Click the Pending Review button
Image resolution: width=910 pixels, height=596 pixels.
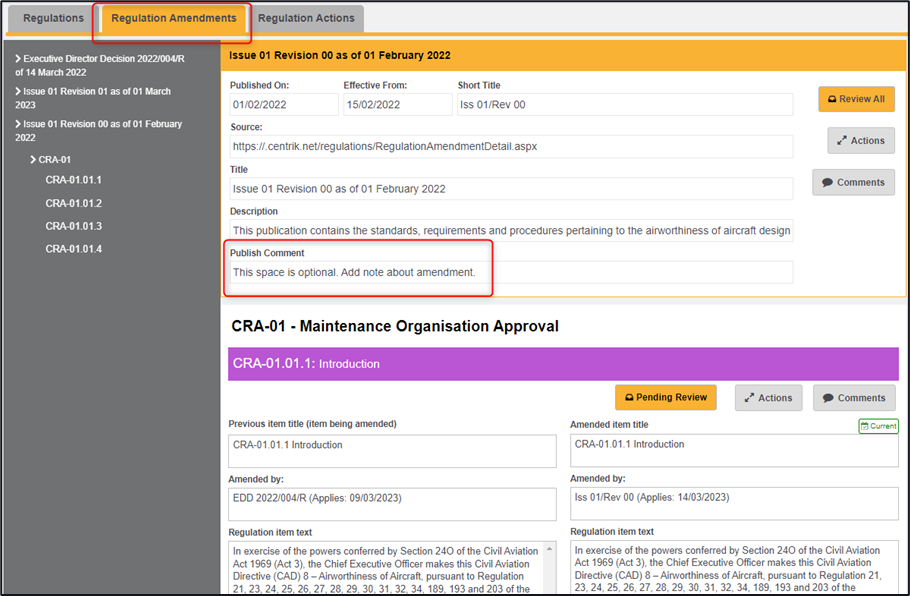point(665,397)
